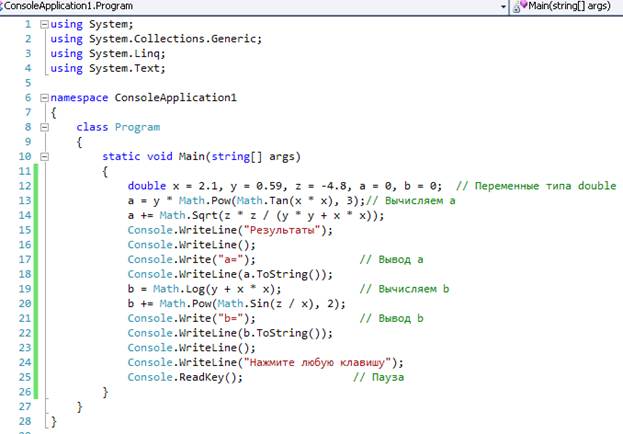Collapse the namespace ConsoleApplication1 block
The width and height of the screenshot is (623, 434).
coord(44,98)
